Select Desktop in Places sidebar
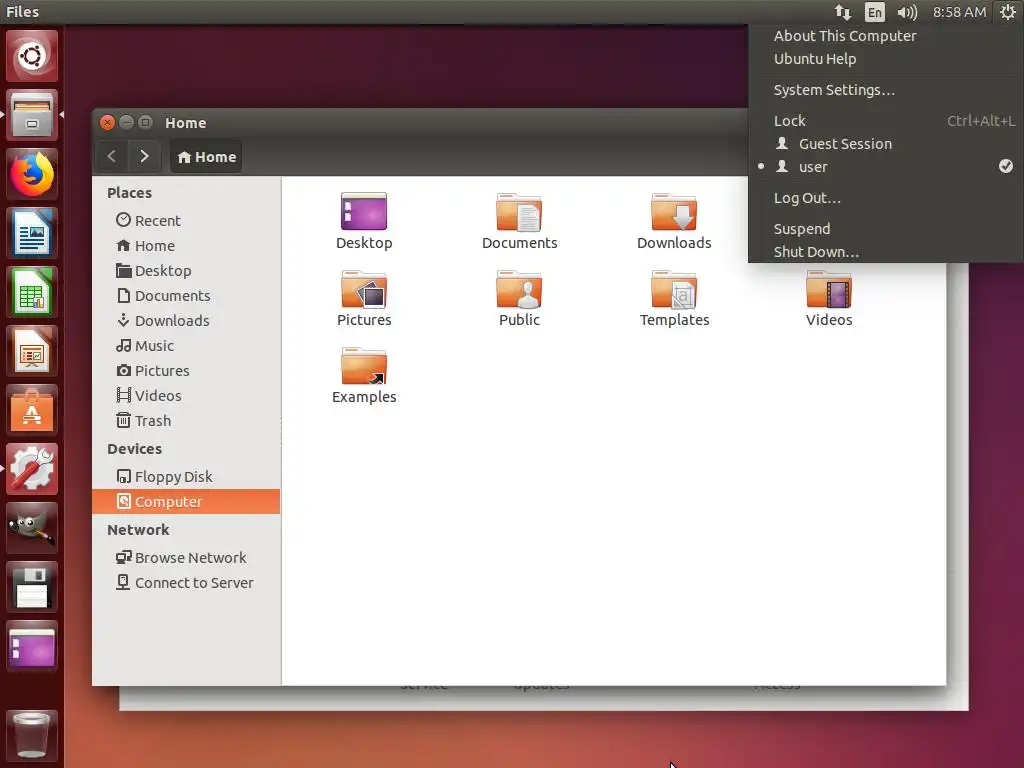This screenshot has height=768, width=1024. coord(186,270)
